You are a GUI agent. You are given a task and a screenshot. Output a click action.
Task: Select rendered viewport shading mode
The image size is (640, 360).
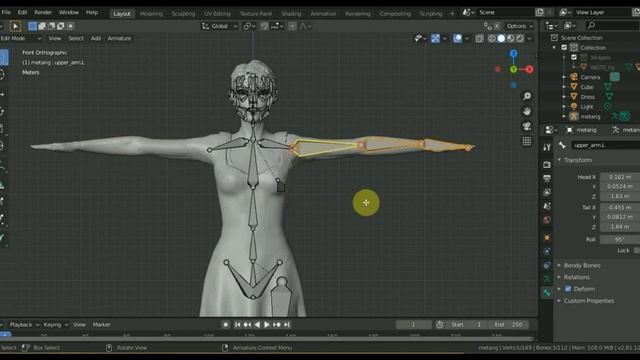tap(520, 38)
